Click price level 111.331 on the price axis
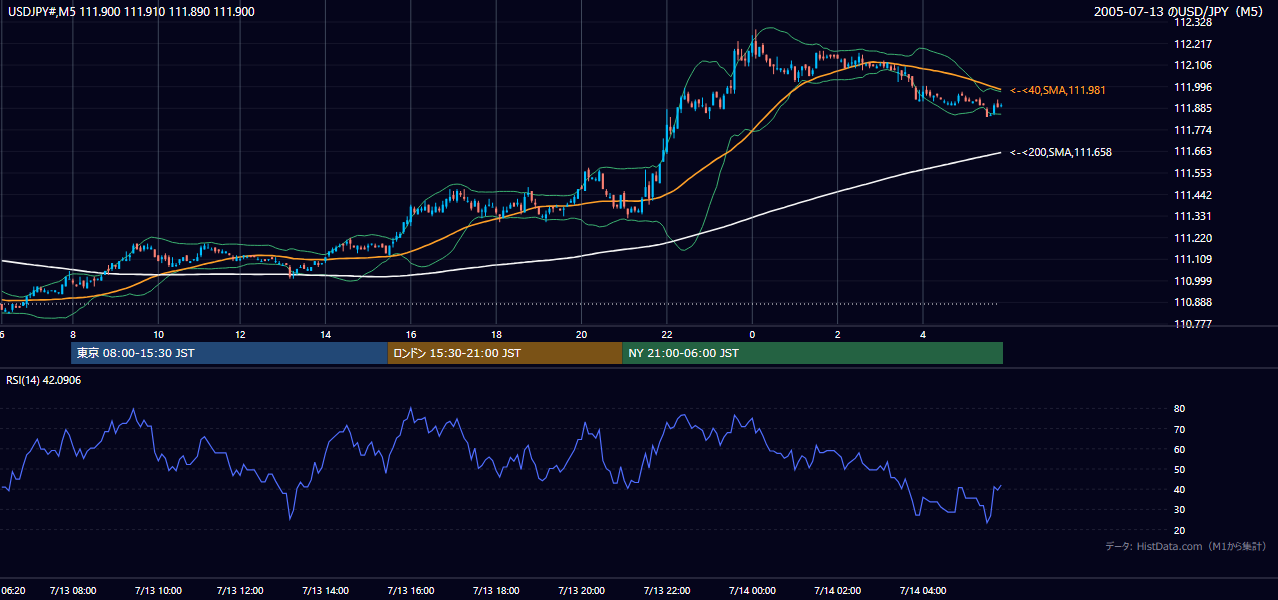The width and height of the screenshot is (1278, 600). pyautogui.click(x=1193, y=216)
